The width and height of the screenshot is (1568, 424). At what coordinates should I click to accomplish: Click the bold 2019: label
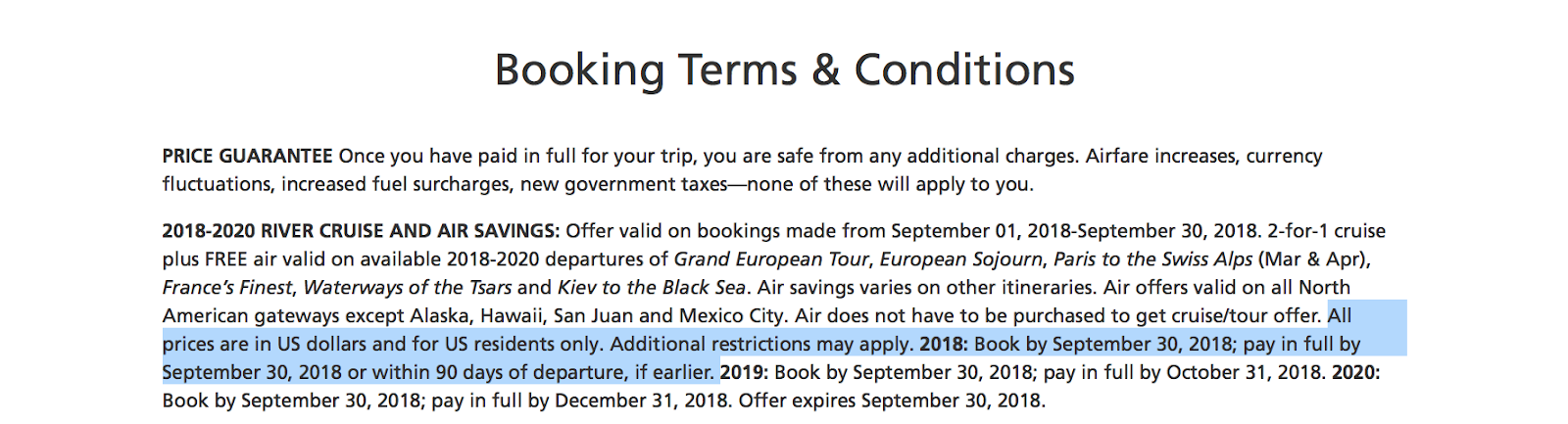click(745, 373)
